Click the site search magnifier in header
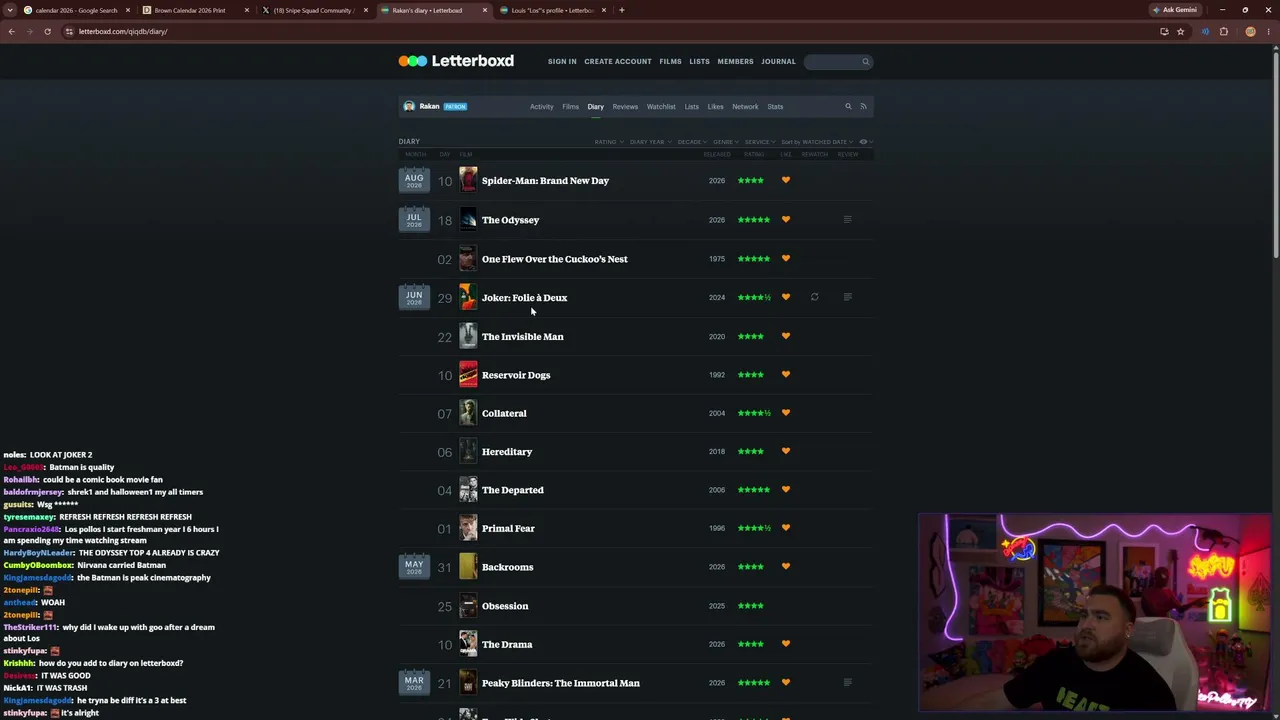 866,62
